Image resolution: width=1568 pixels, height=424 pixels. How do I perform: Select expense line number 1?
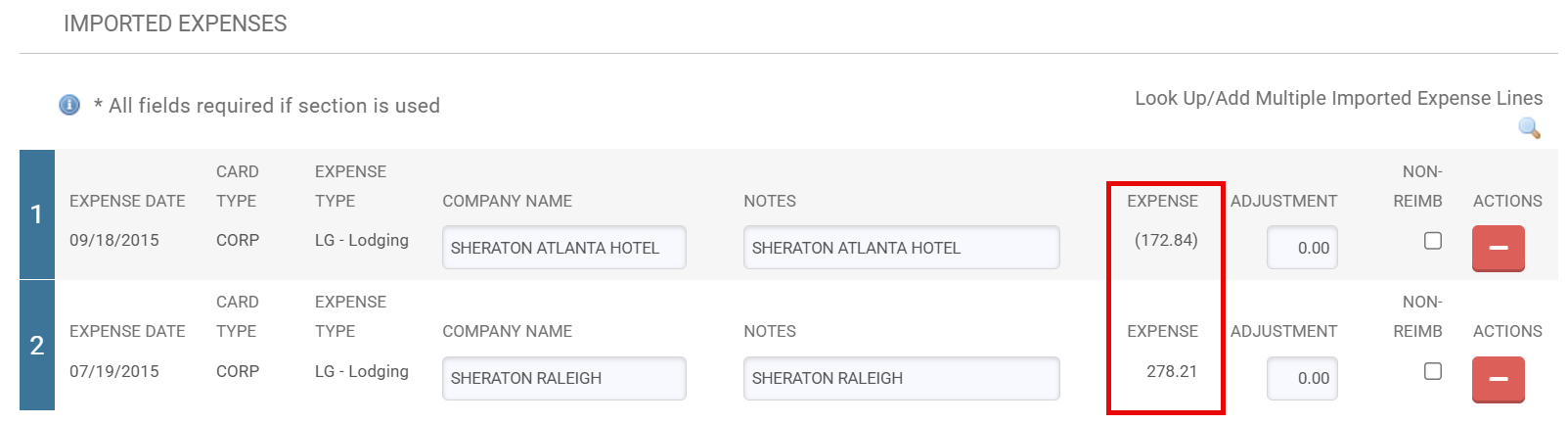[37, 214]
